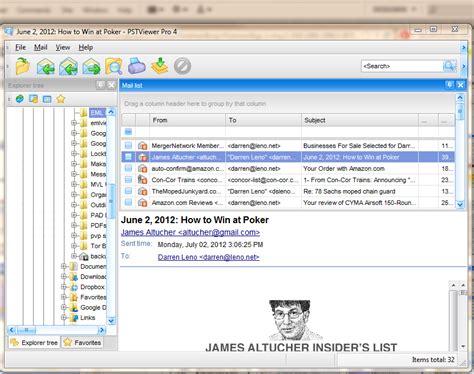
Task: Click the globe icon in Explorer tree toolbar
Action: (x=20, y=99)
